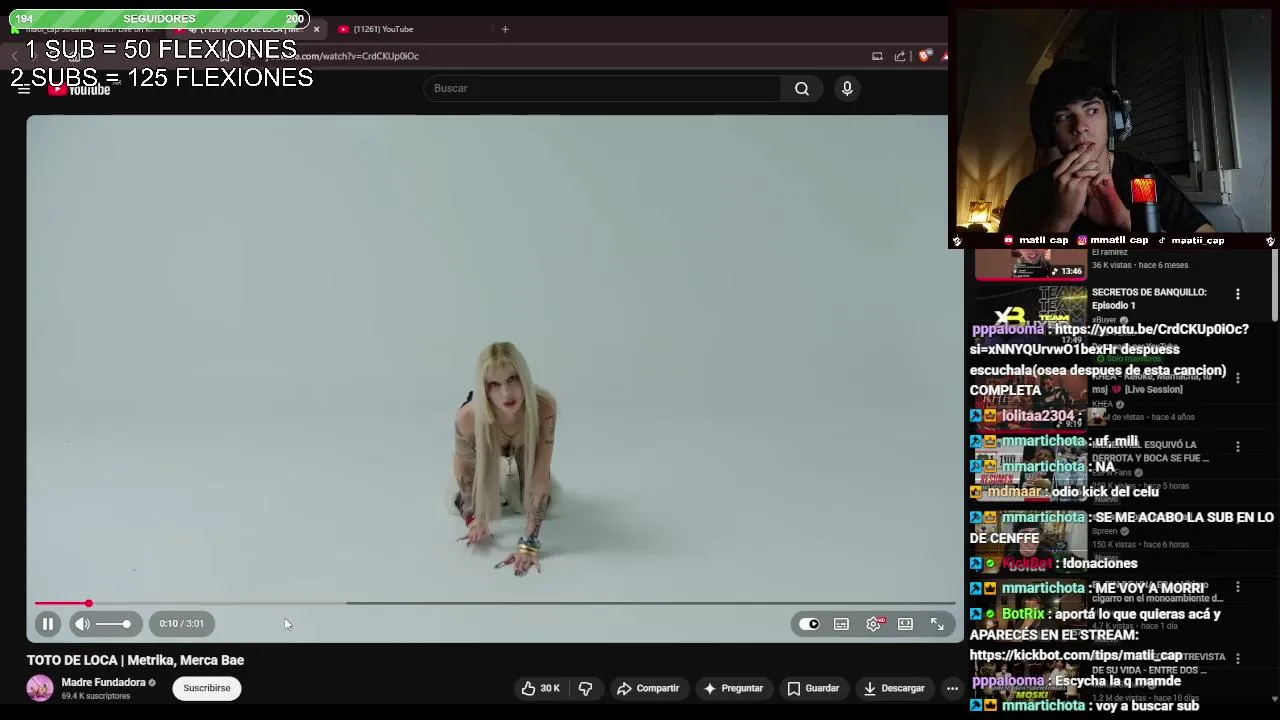Start voice search with microphone icon

point(847,88)
